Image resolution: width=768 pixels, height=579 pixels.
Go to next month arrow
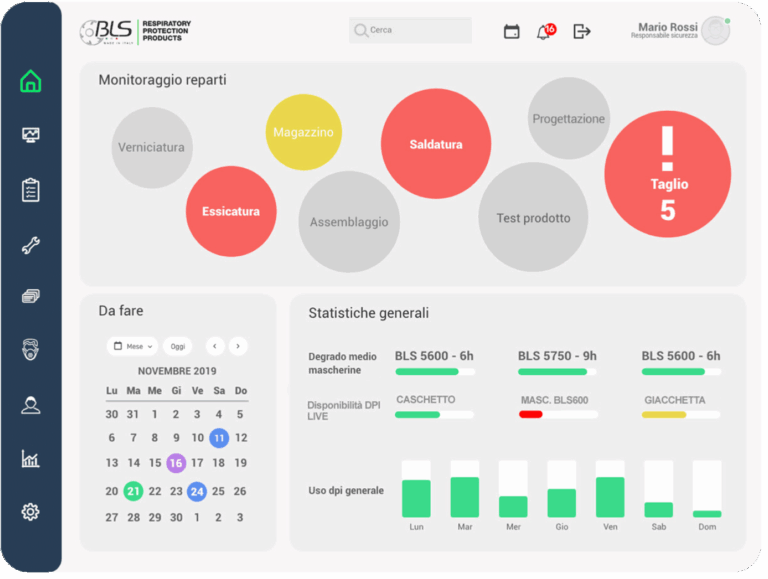click(238, 346)
